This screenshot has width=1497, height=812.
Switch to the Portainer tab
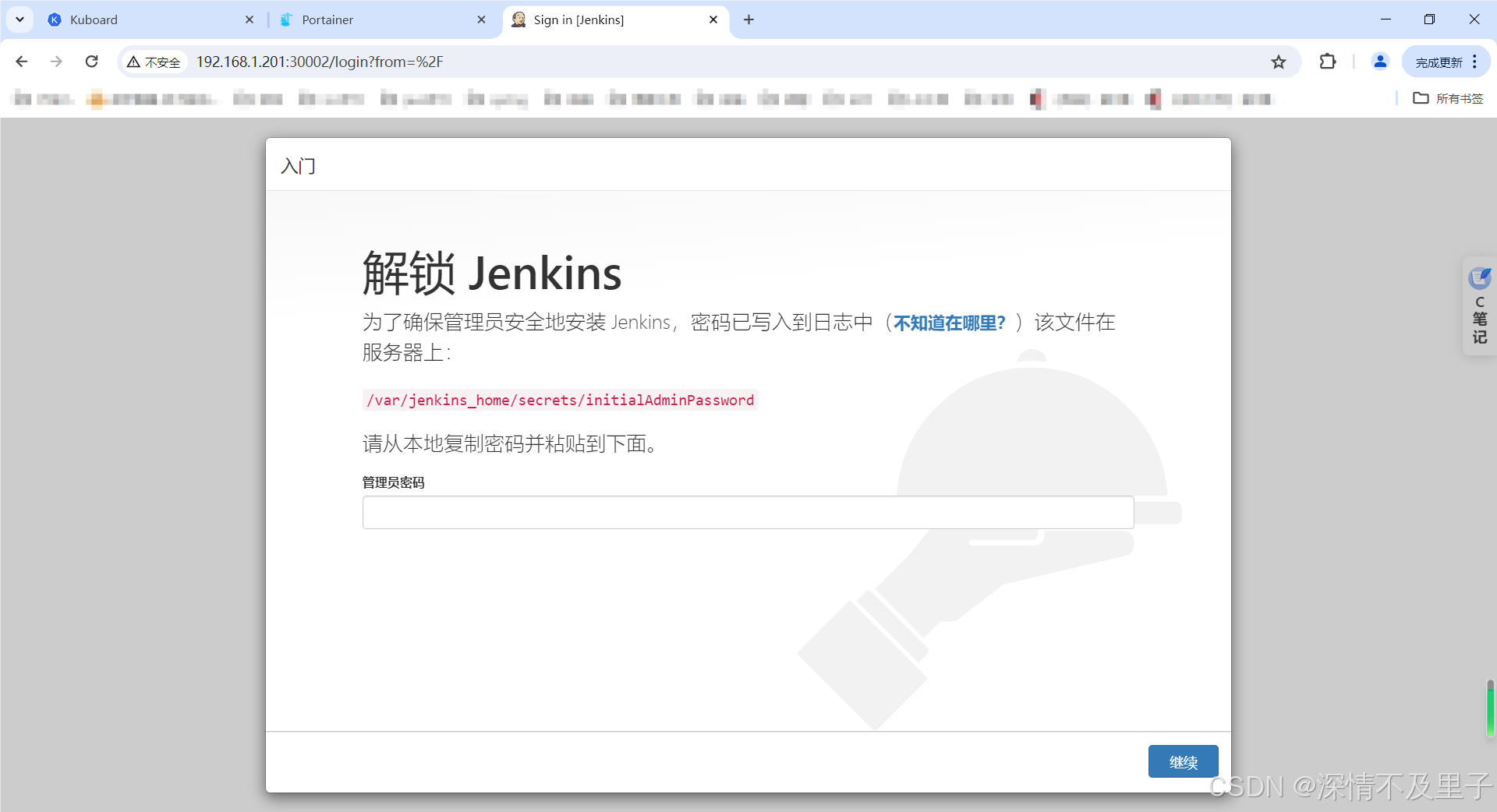coord(382,19)
